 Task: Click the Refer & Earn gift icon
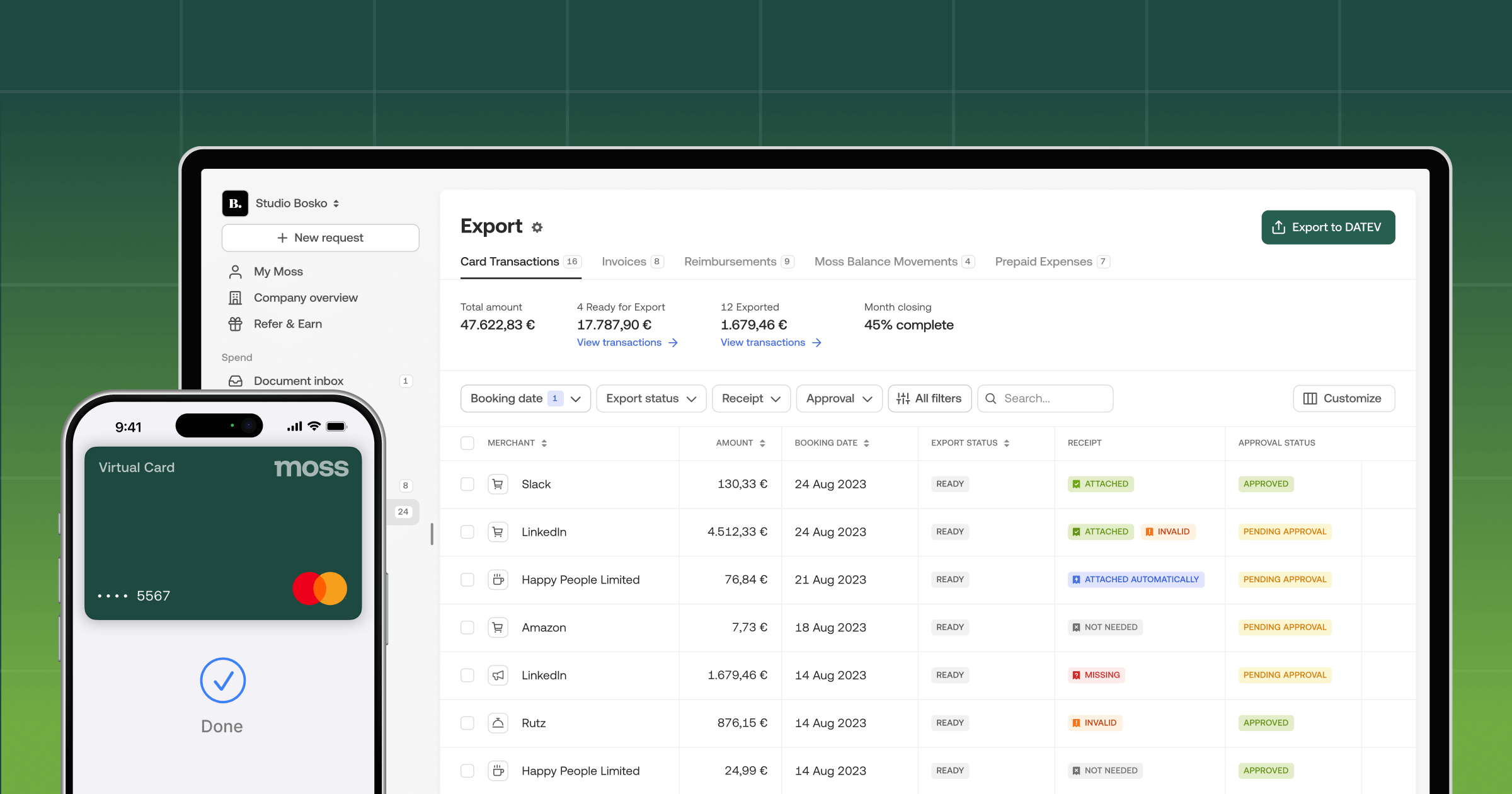pos(235,324)
